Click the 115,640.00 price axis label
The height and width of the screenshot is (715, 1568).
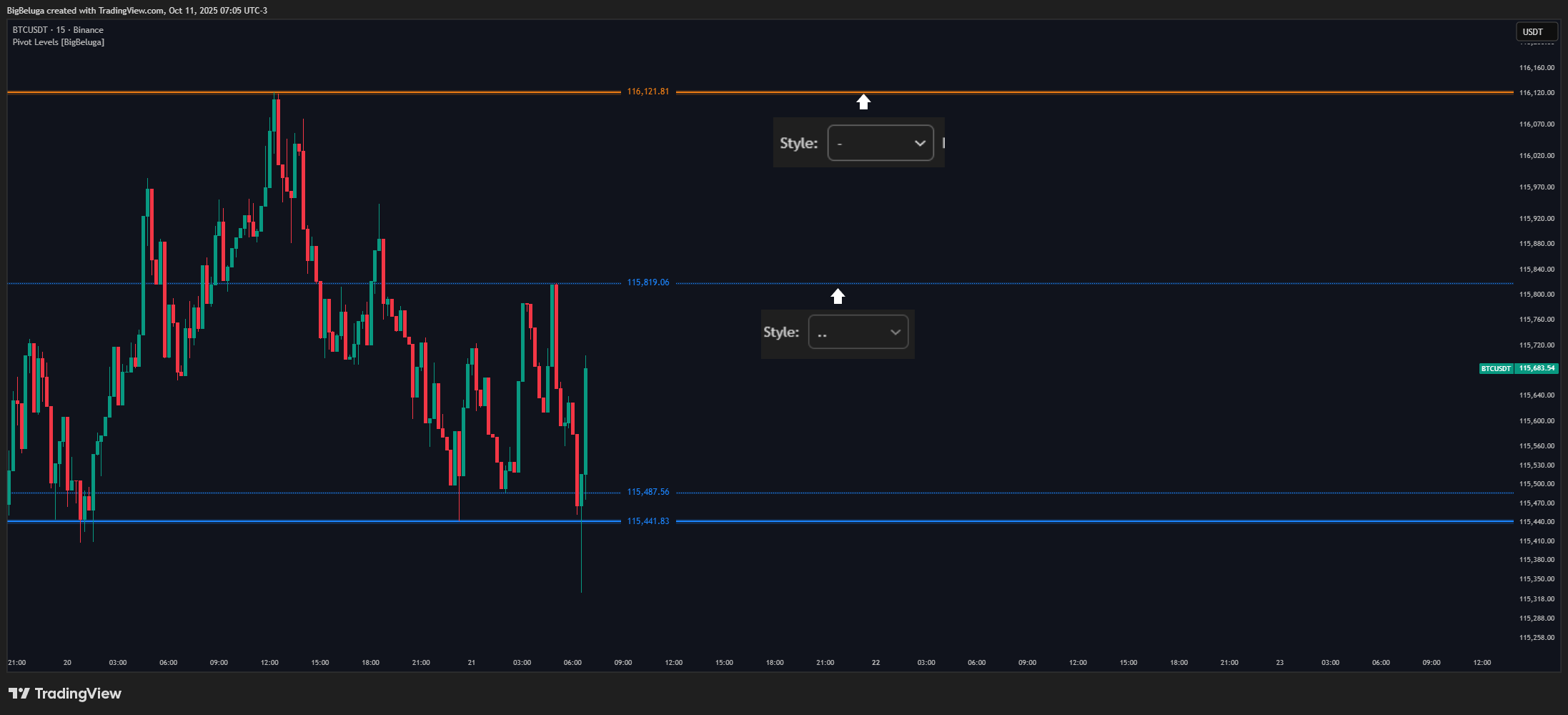pos(1537,395)
